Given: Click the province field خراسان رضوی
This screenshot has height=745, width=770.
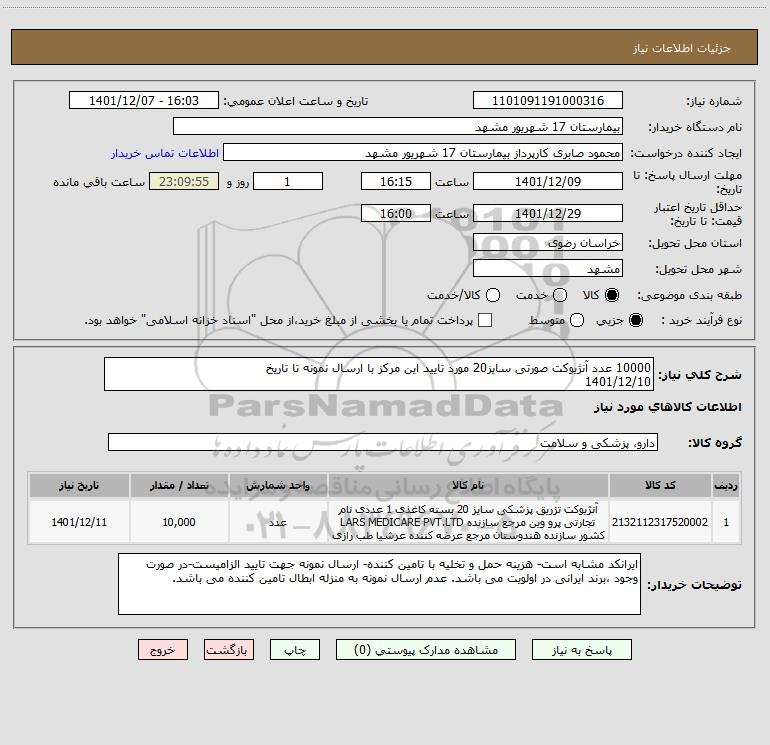Looking at the screenshot, I should (548, 243).
